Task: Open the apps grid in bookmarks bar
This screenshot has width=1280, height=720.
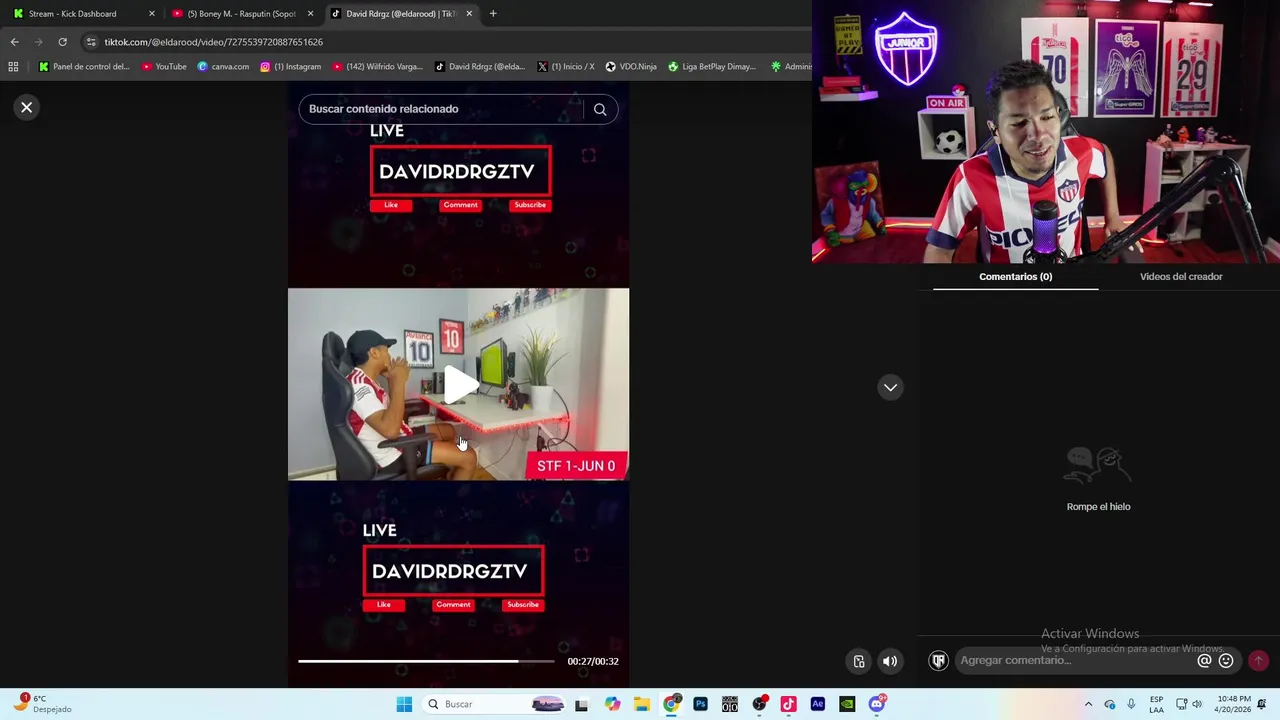Action: point(13,67)
